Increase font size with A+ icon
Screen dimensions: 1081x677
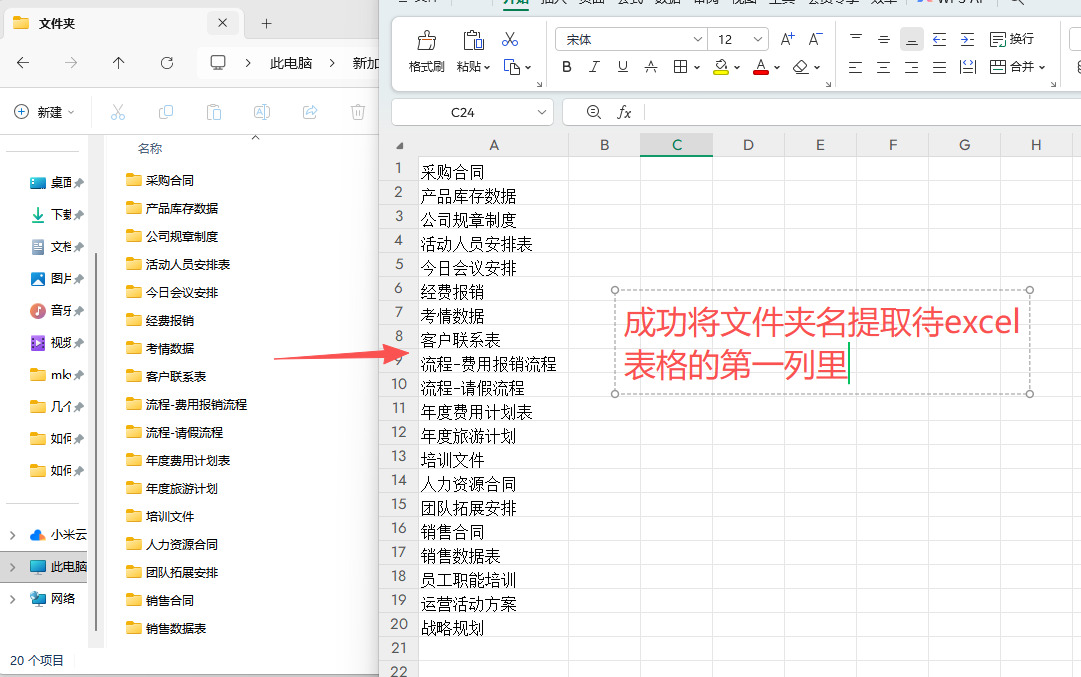[x=787, y=39]
